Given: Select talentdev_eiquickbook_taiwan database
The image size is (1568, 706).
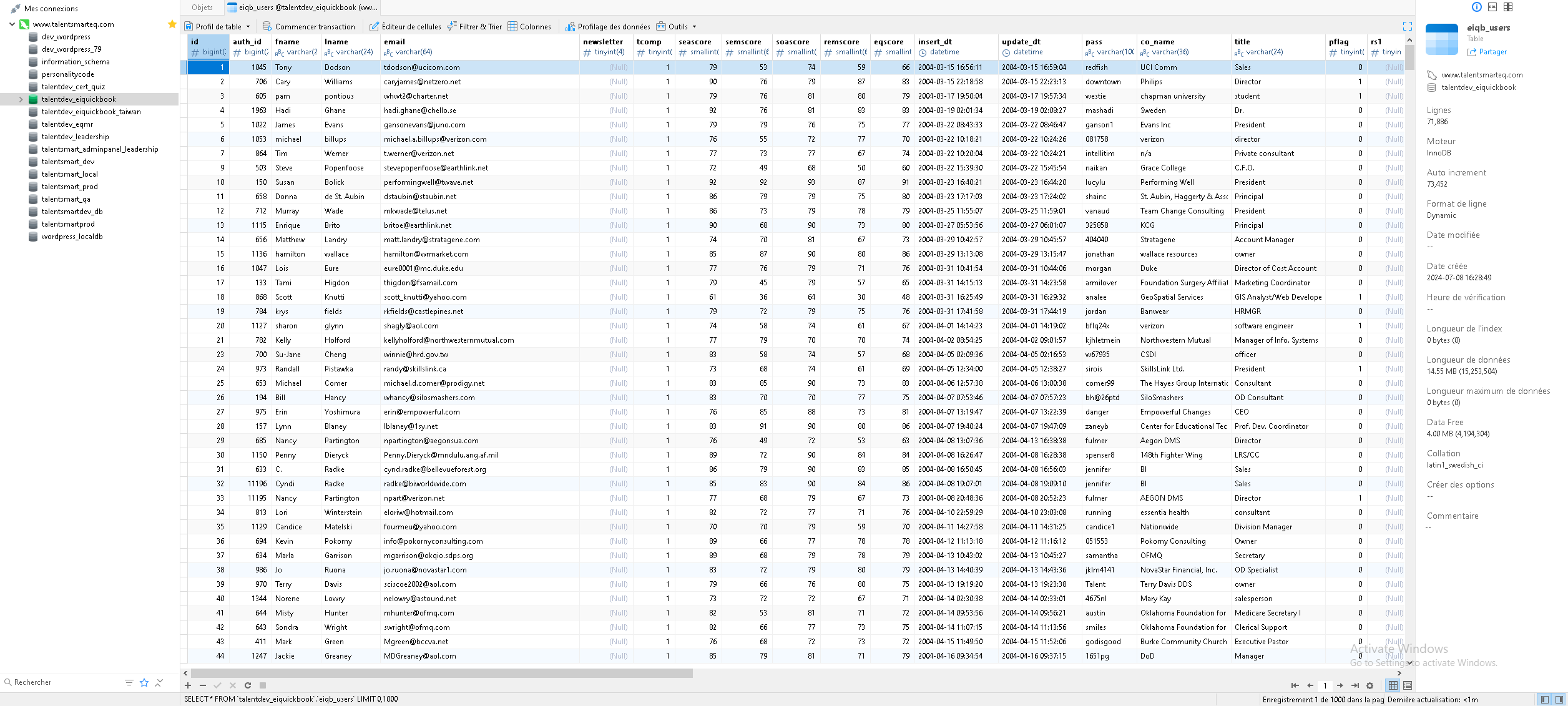Looking at the screenshot, I should coord(91,112).
